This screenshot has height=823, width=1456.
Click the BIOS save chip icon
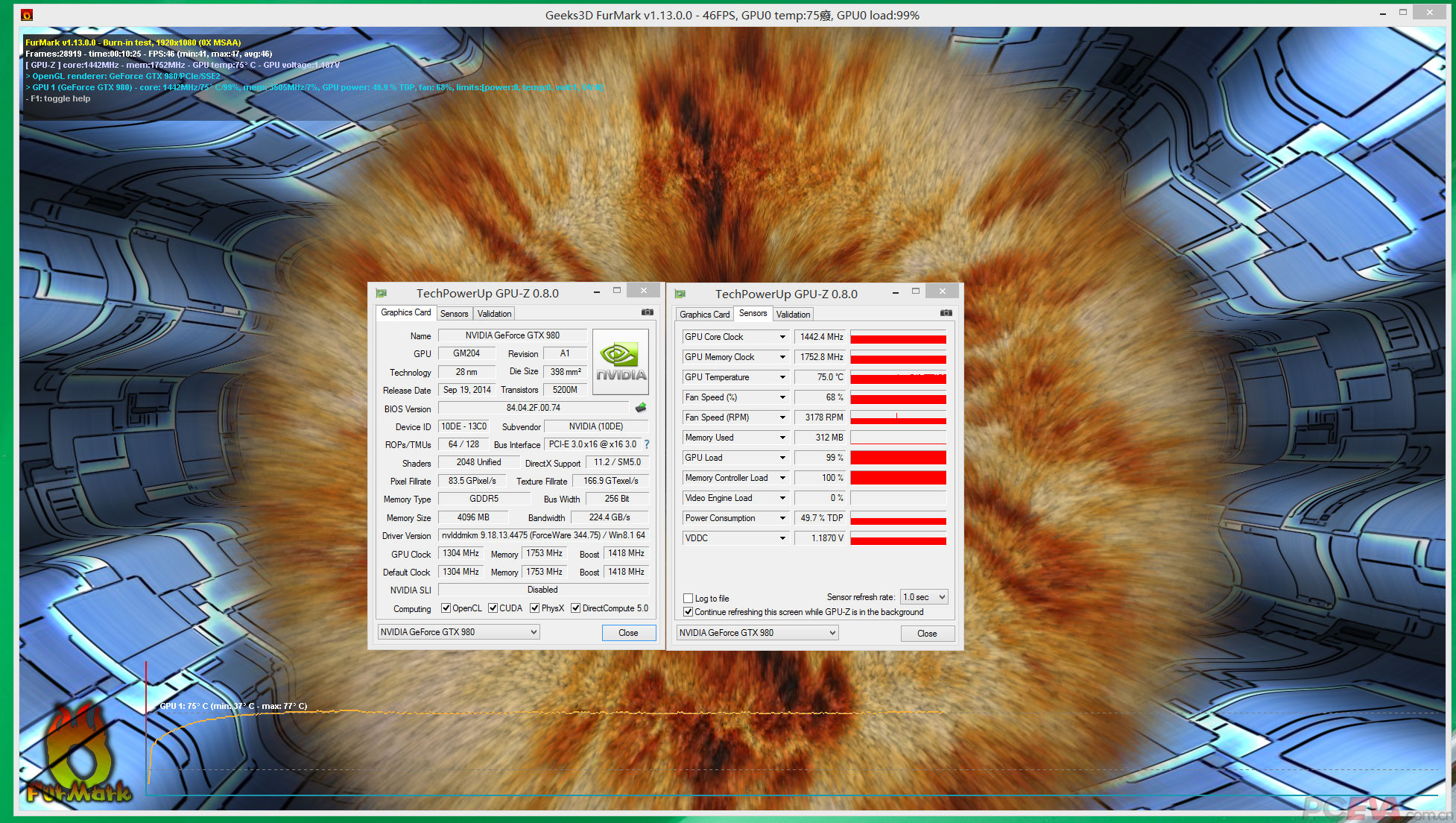coord(641,408)
